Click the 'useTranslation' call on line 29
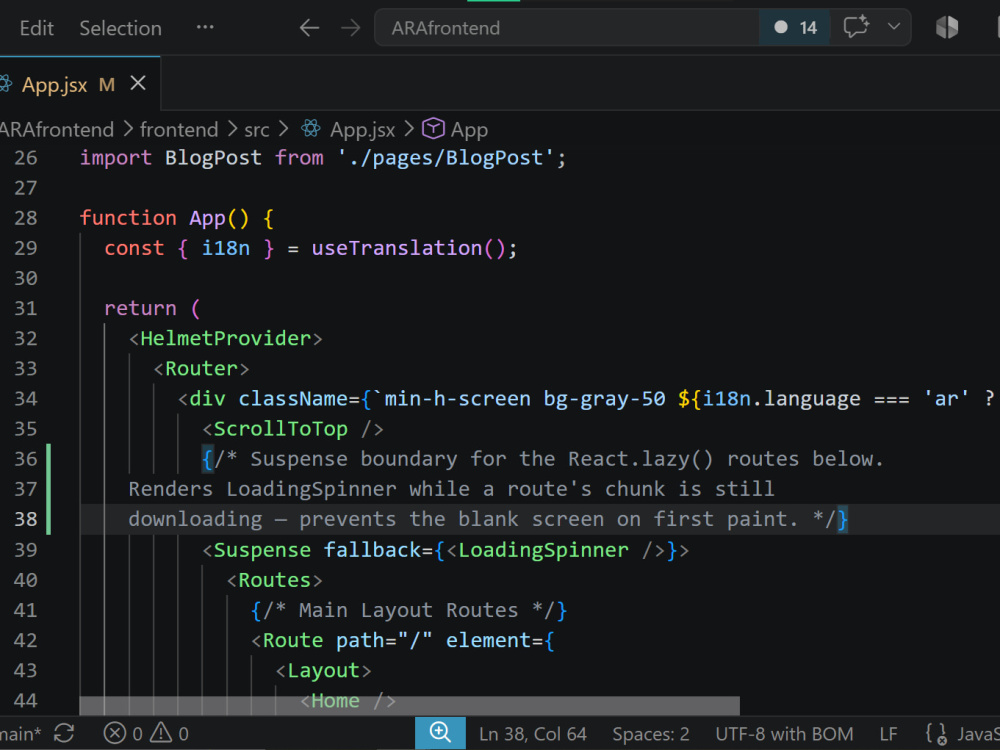 point(397,248)
